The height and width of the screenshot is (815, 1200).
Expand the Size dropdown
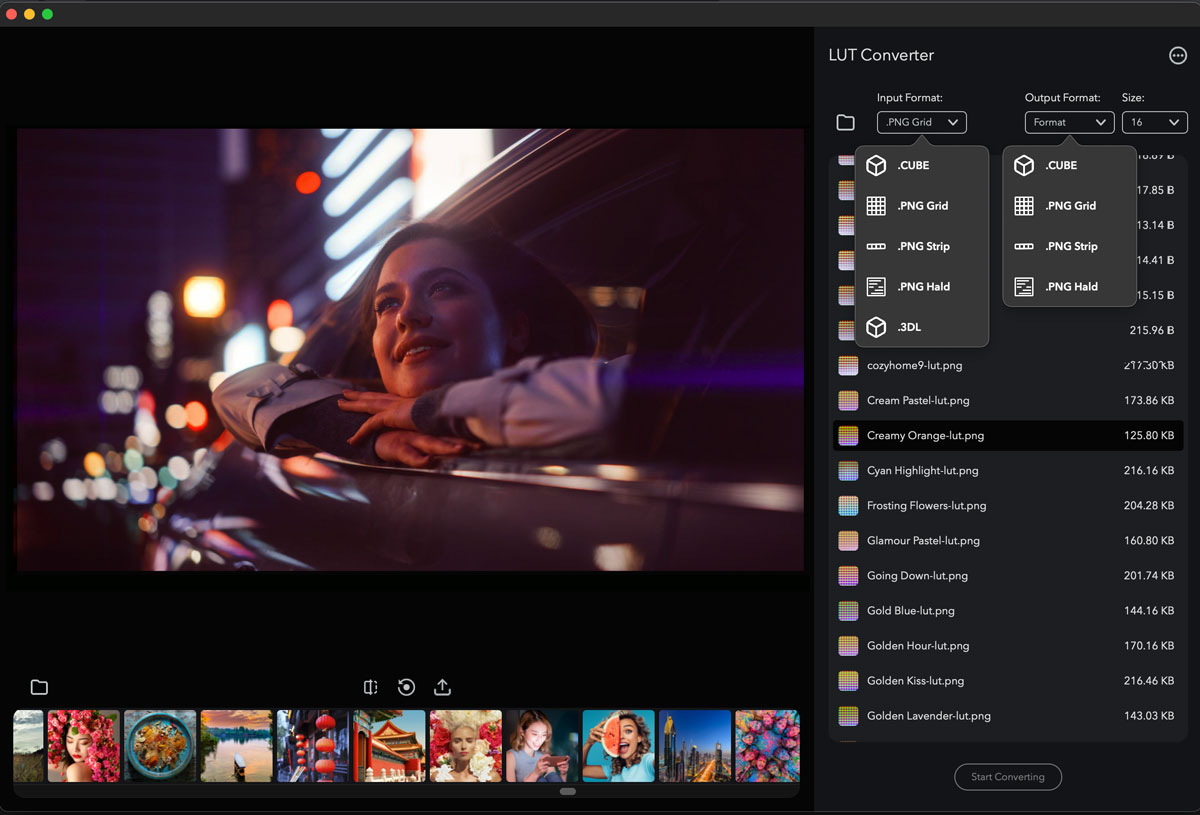click(1154, 122)
